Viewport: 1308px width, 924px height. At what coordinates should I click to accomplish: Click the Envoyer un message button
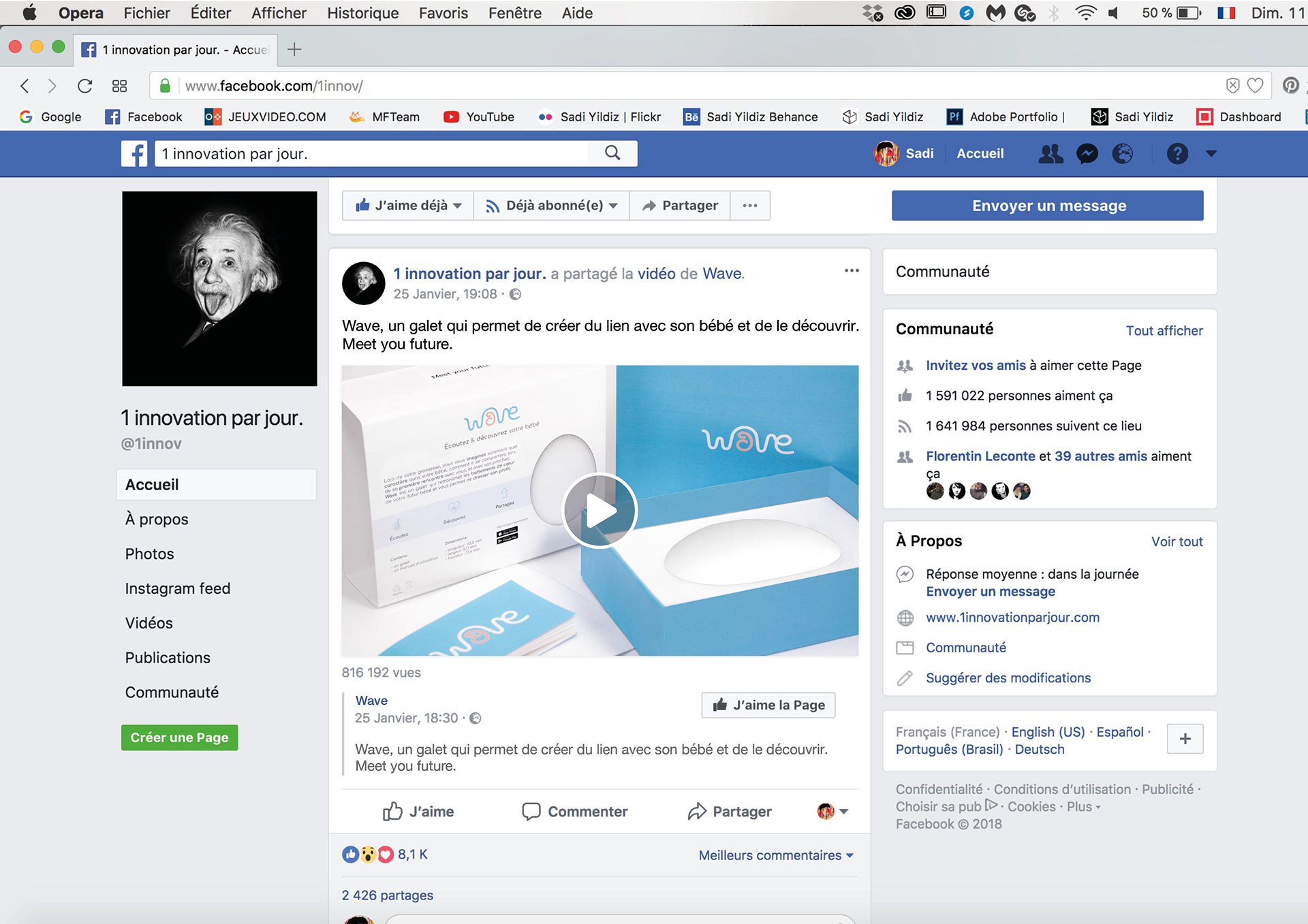pos(1047,206)
